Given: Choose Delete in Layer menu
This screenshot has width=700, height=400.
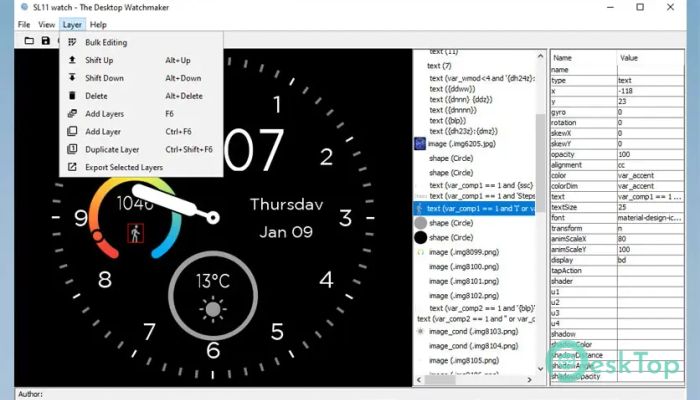Looking at the screenshot, I should pyautogui.click(x=141, y=96).
